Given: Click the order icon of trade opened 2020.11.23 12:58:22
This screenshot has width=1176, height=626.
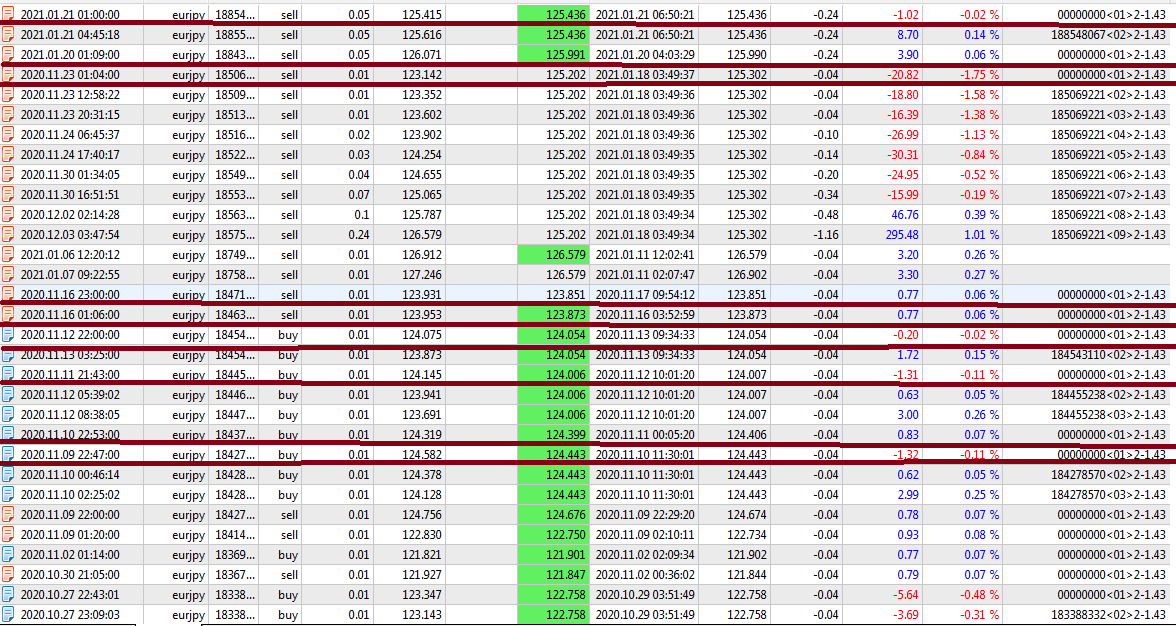Looking at the screenshot, I should (x=8, y=94).
